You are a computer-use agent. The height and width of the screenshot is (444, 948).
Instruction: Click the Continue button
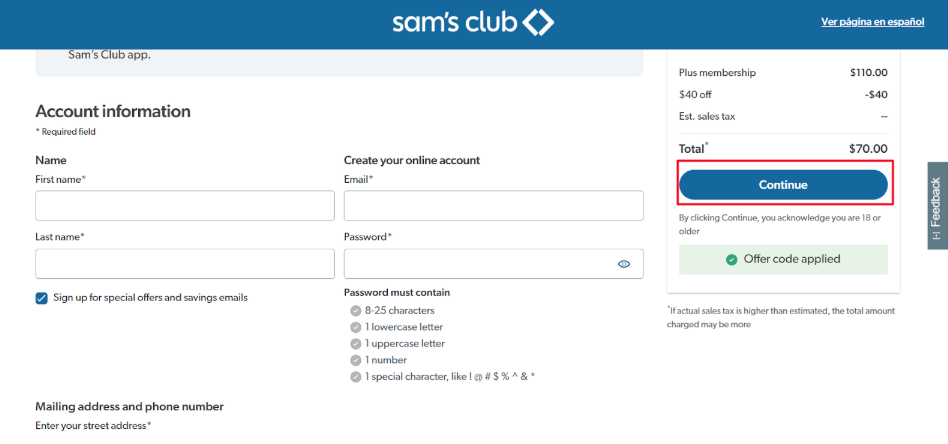click(x=783, y=185)
